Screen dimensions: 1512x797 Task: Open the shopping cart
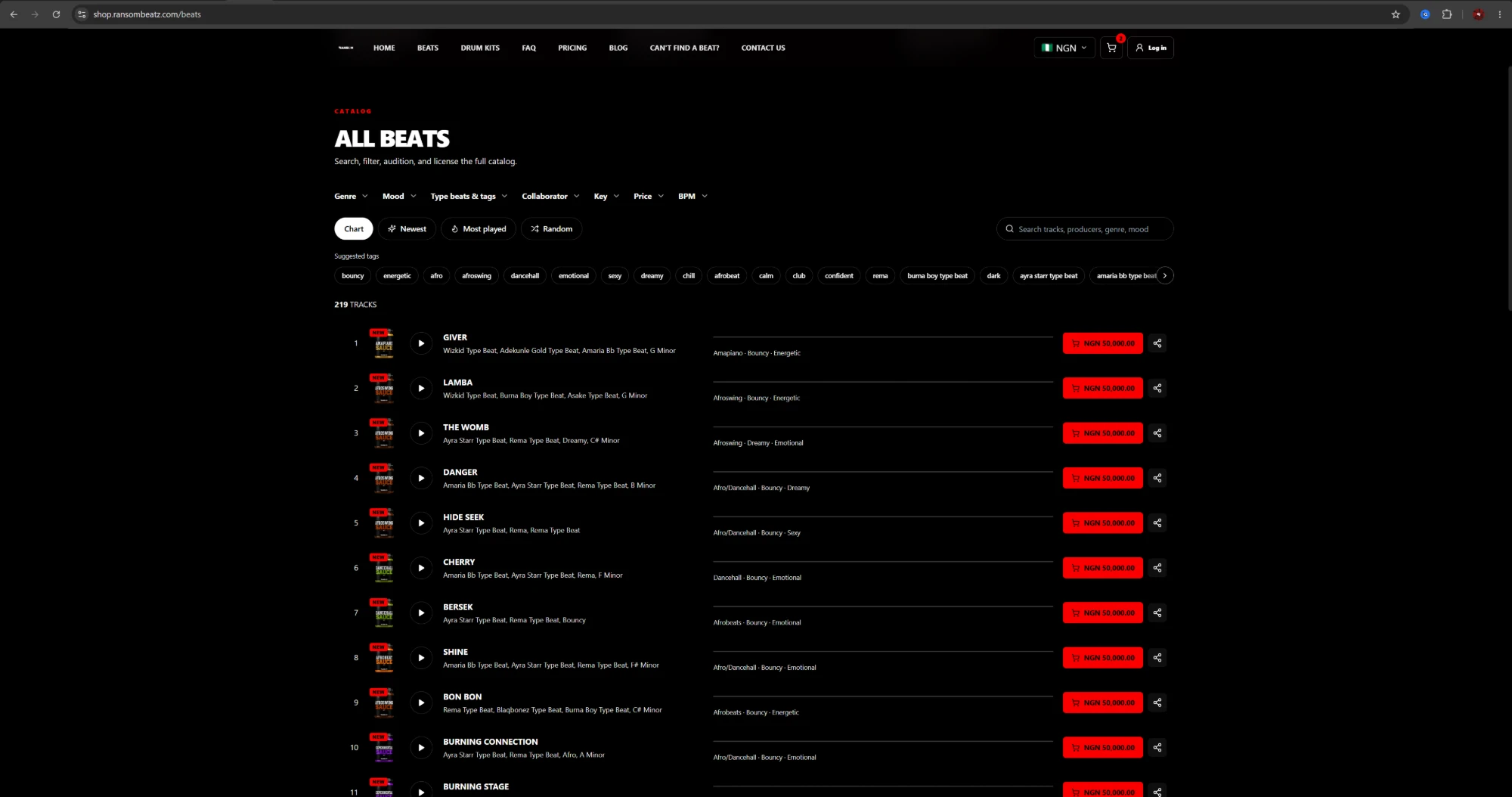coord(1111,48)
